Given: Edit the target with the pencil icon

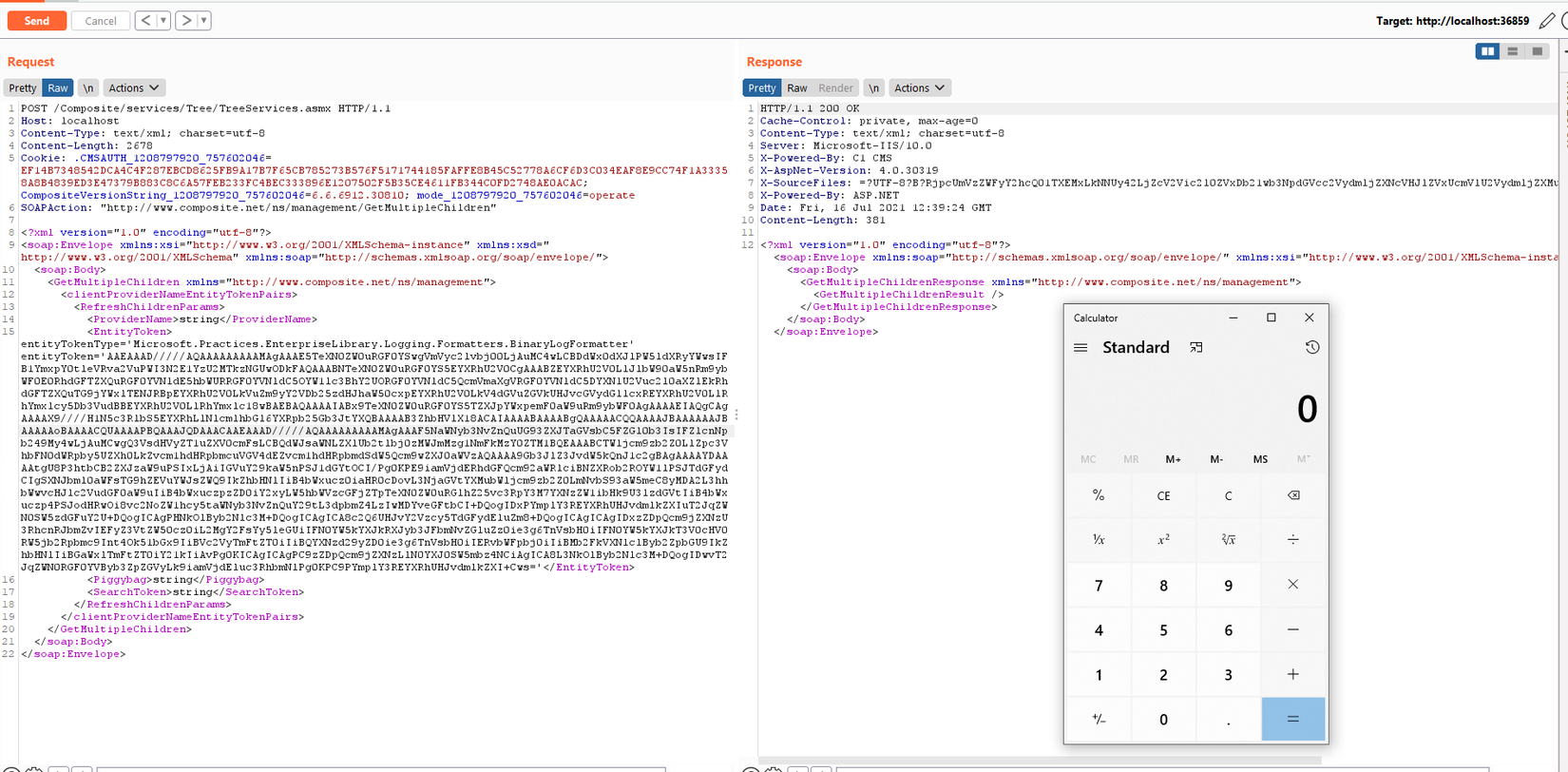Looking at the screenshot, I should click(1547, 20).
